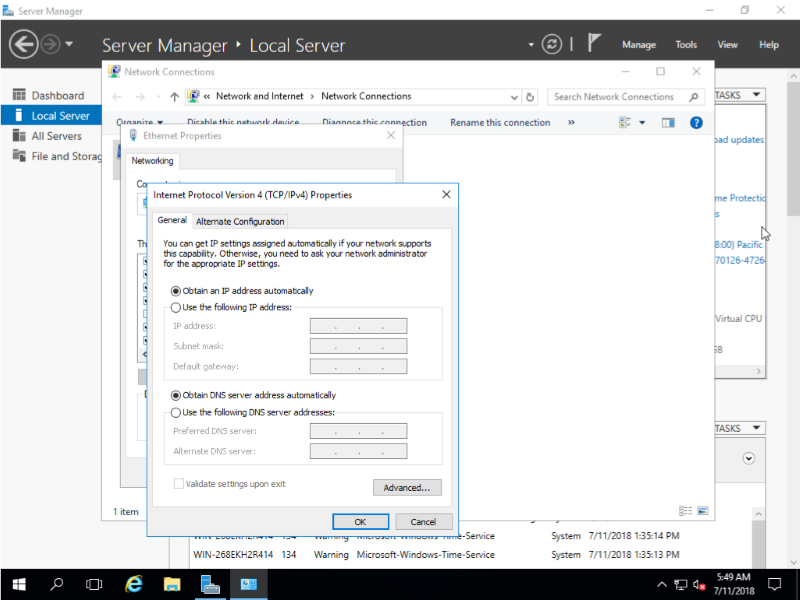Cancel the IPv4 Properties dialog
Viewport: 800px width, 600px height.
(x=423, y=522)
